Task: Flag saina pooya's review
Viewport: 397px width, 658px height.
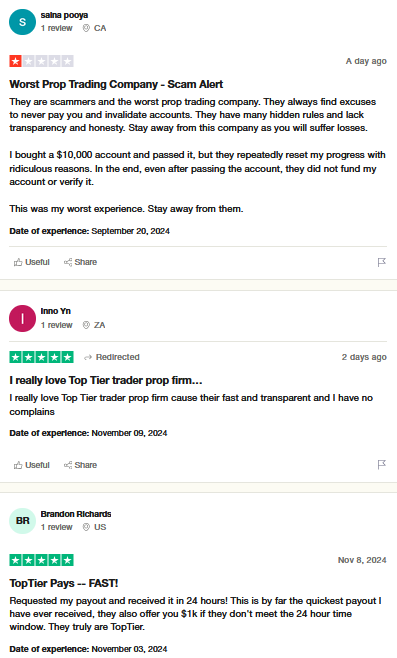Action: [381, 262]
